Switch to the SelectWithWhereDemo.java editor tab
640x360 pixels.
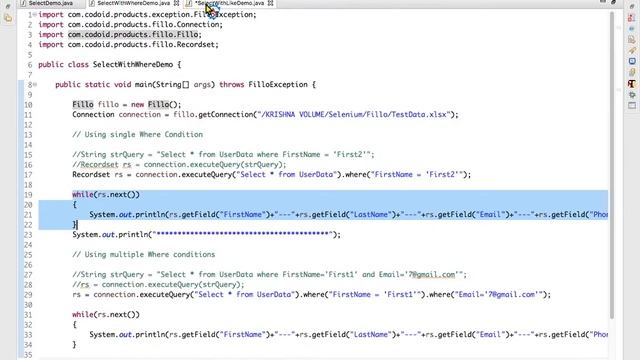(x=133, y=3)
